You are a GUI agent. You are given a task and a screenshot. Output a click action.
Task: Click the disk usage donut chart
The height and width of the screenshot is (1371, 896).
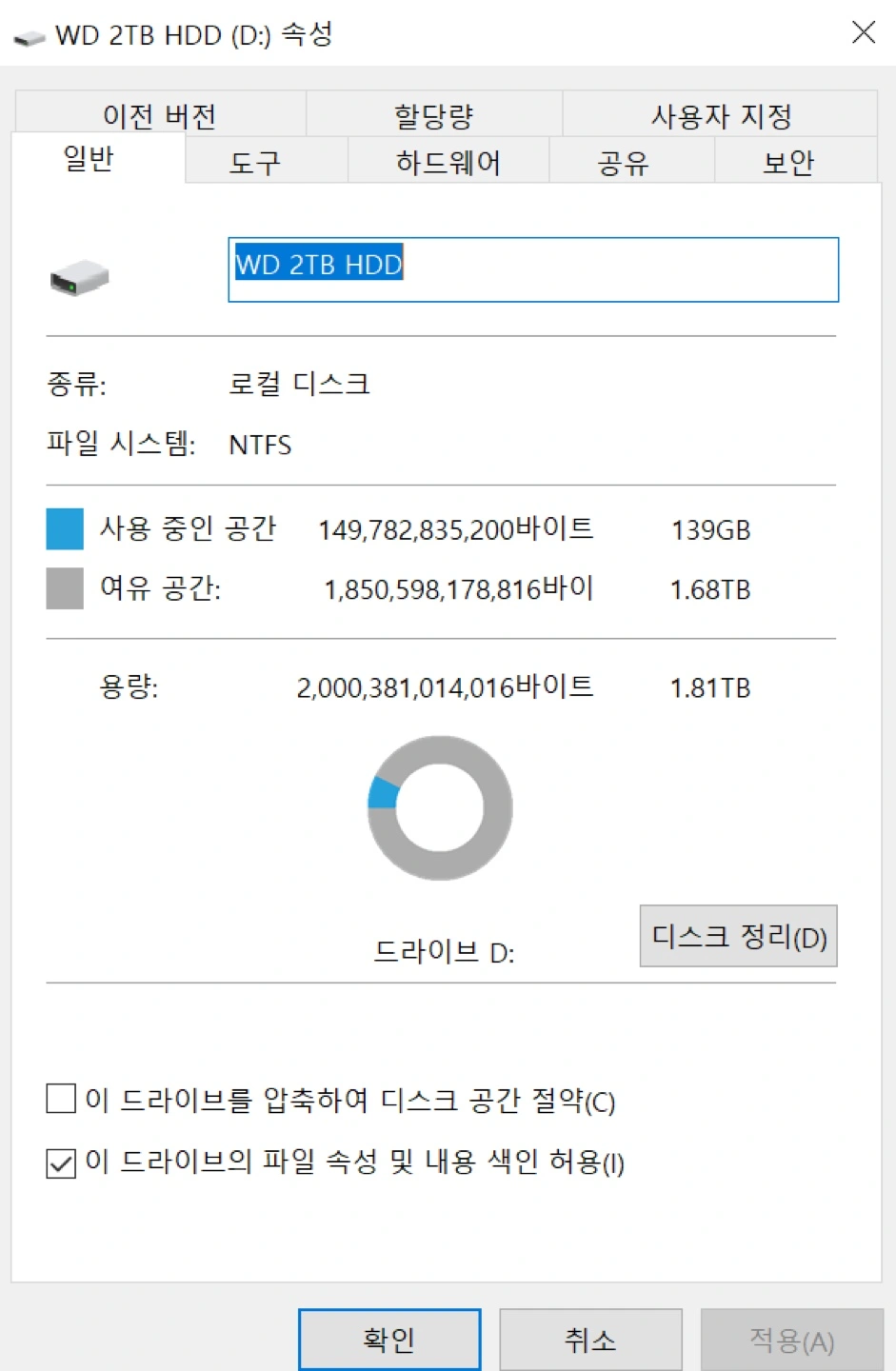pos(440,807)
